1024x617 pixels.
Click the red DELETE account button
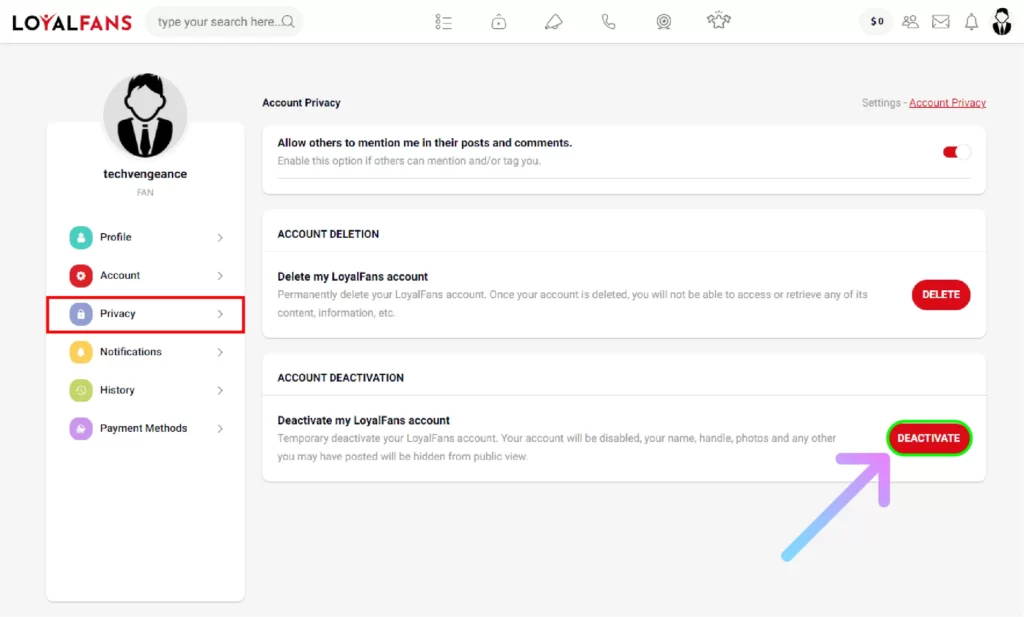pos(940,294)
